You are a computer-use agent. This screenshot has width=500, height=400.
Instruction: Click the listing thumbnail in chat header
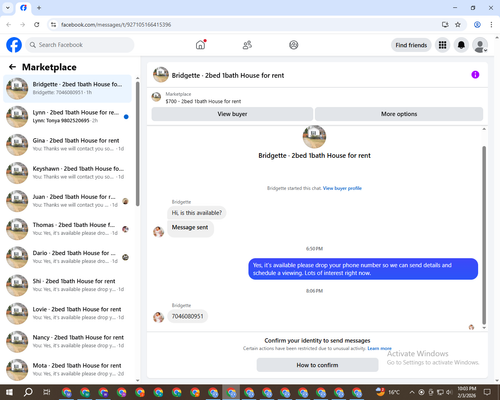(161, 75)
